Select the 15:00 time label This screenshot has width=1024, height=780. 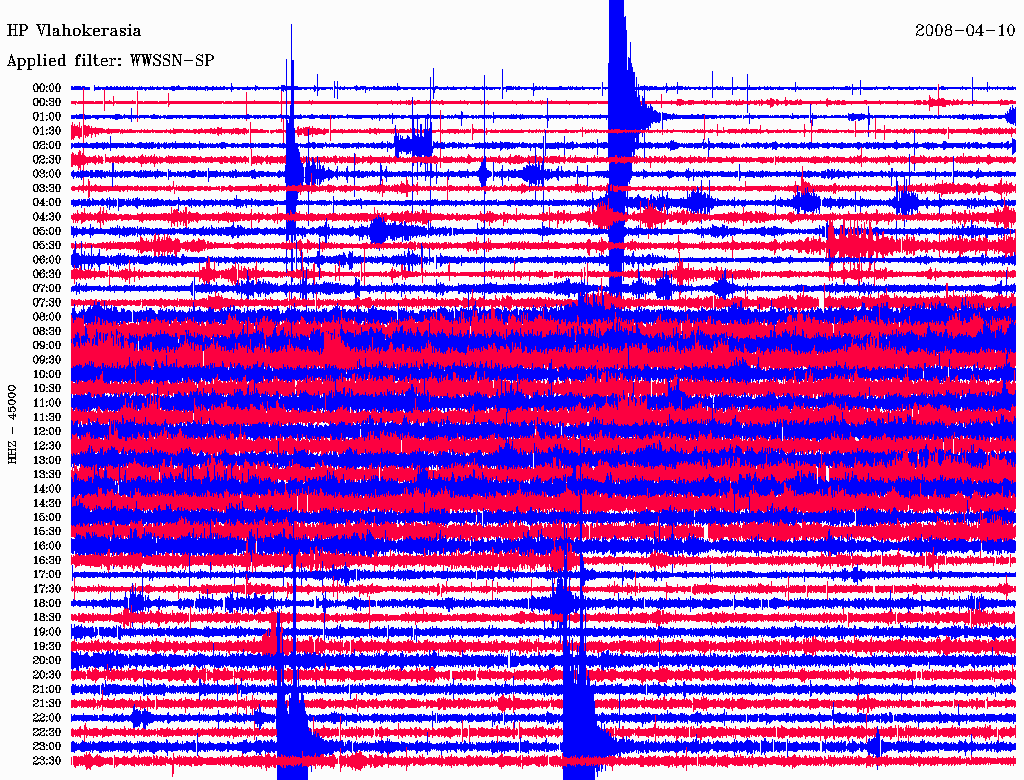(47, 517)
